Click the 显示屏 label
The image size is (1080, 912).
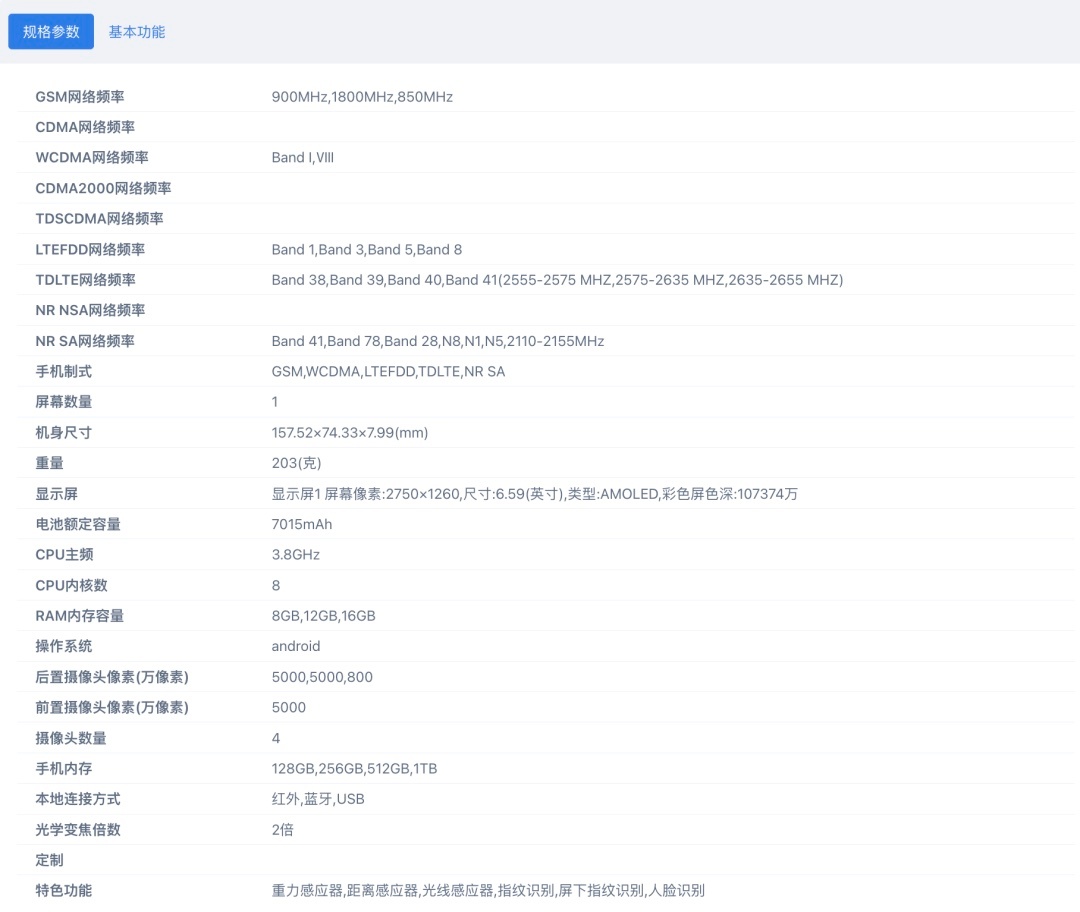[x=56, y=494]
